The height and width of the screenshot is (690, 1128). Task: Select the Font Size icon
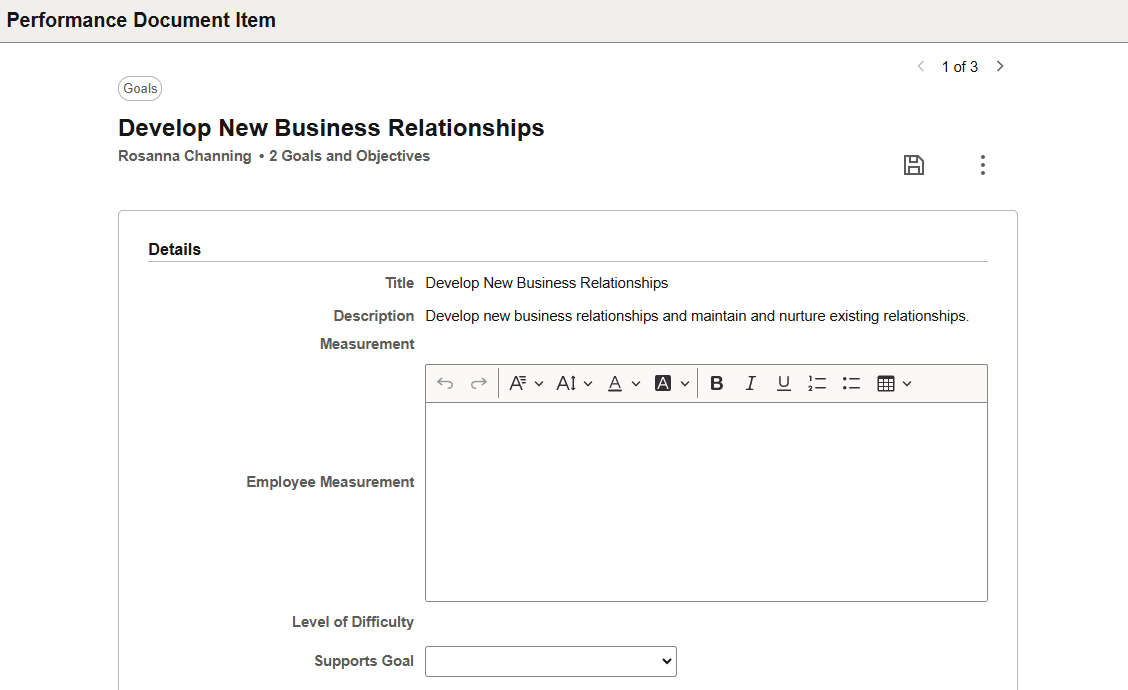click(519, 383)
